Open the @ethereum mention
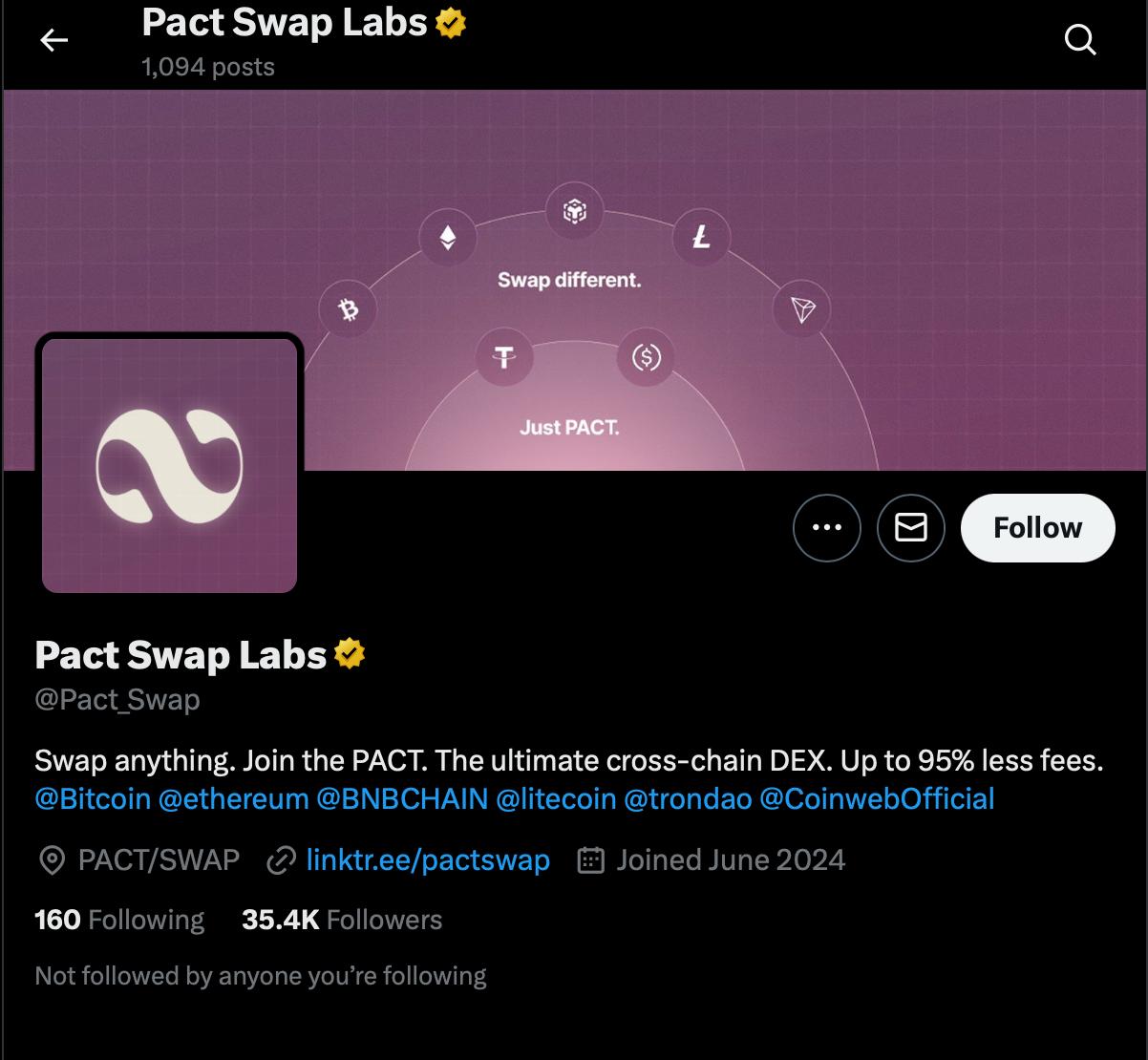This screenshot has width=1148, height=1060. click(x=233, y=798)
